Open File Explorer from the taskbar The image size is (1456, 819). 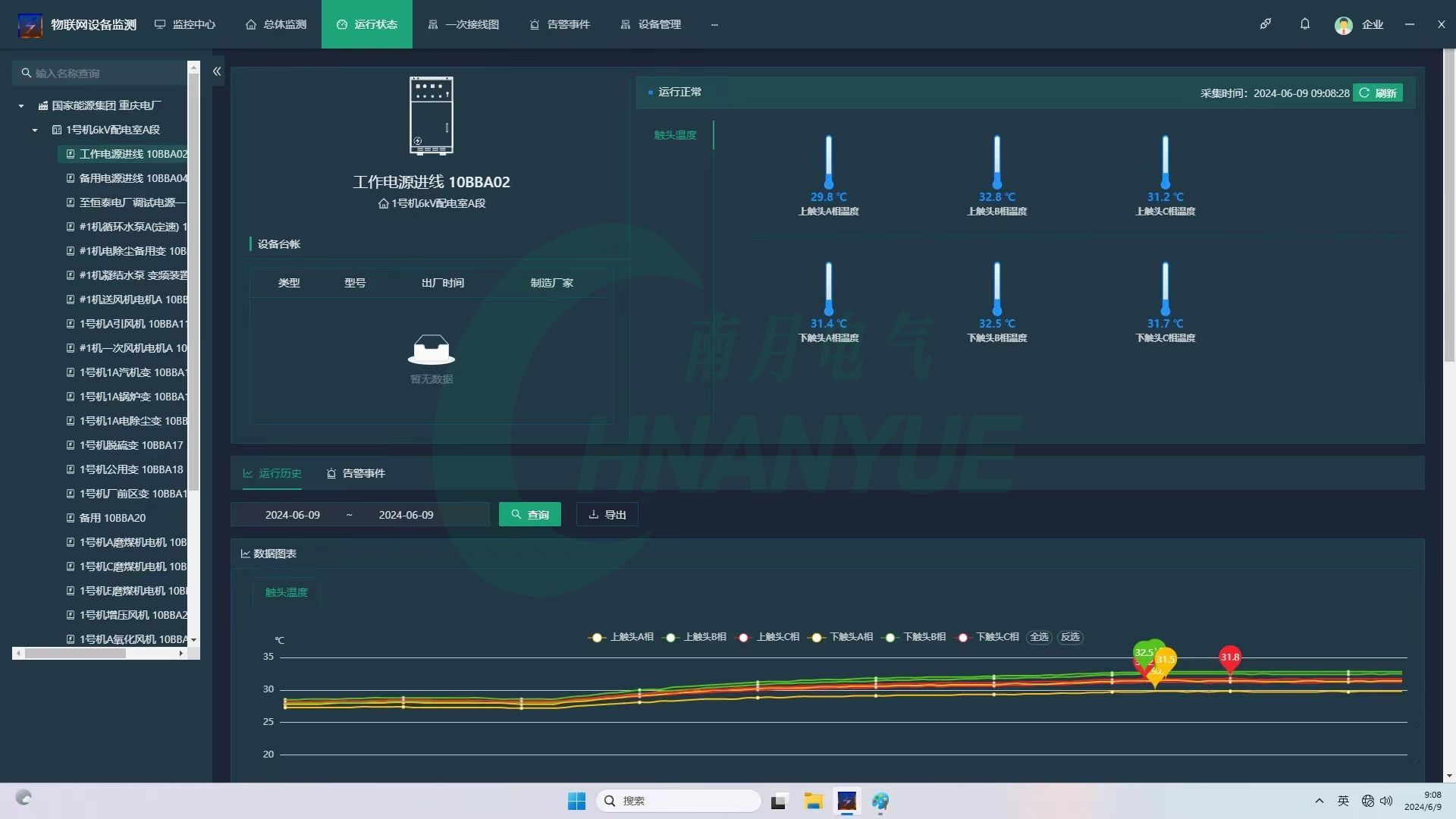click(813, 801)
